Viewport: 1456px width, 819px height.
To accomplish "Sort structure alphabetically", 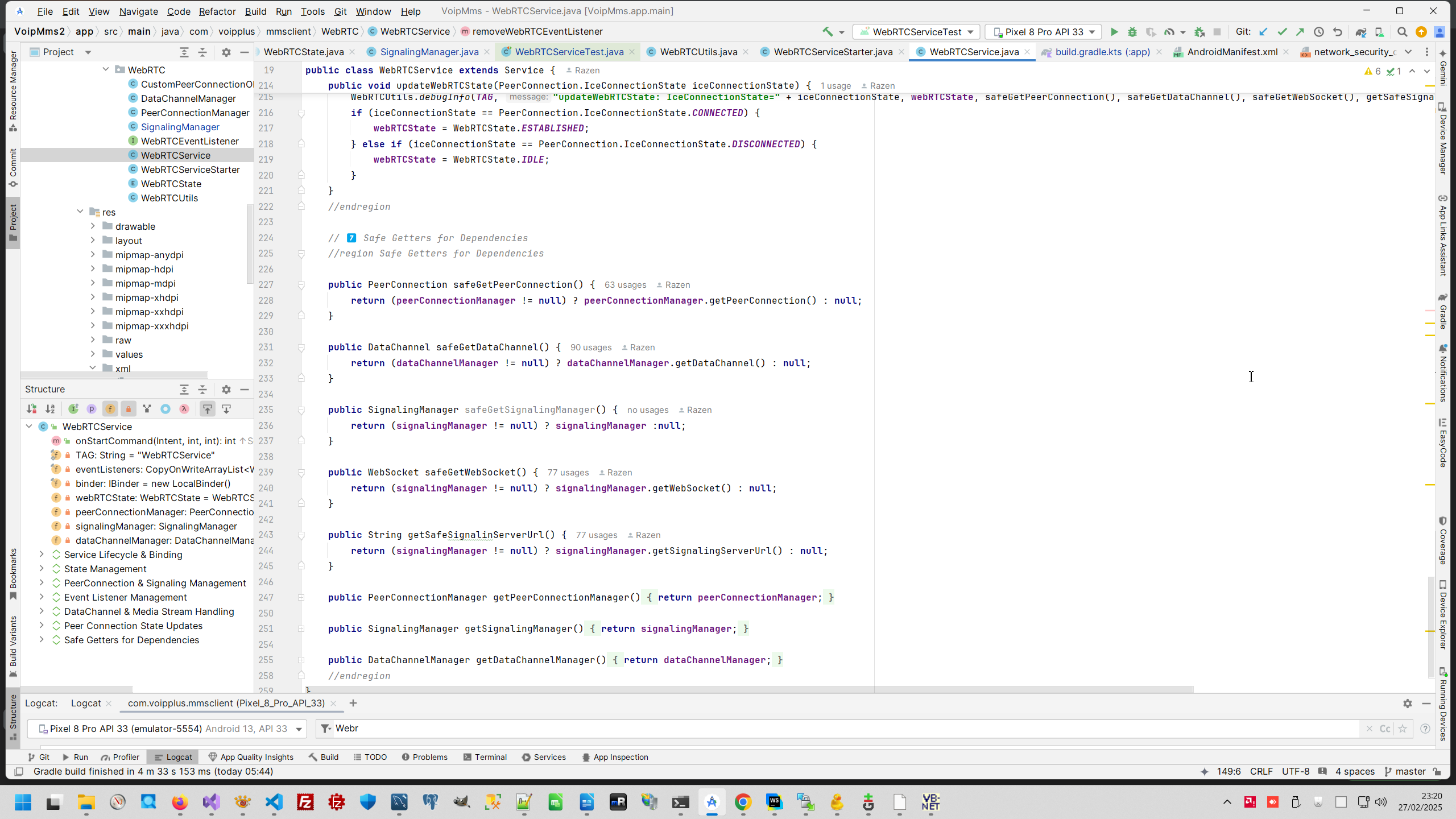I will [50, 409].
